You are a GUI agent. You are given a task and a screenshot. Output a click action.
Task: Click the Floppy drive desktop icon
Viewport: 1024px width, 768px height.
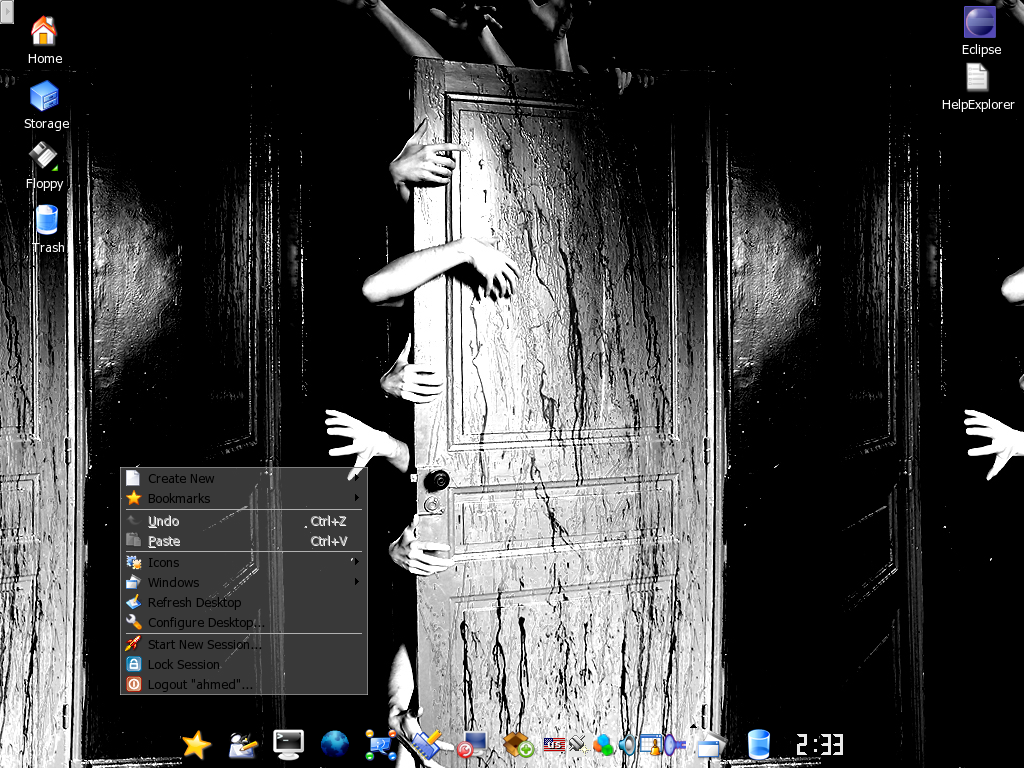pyautogui.click(x=44, y=157)
